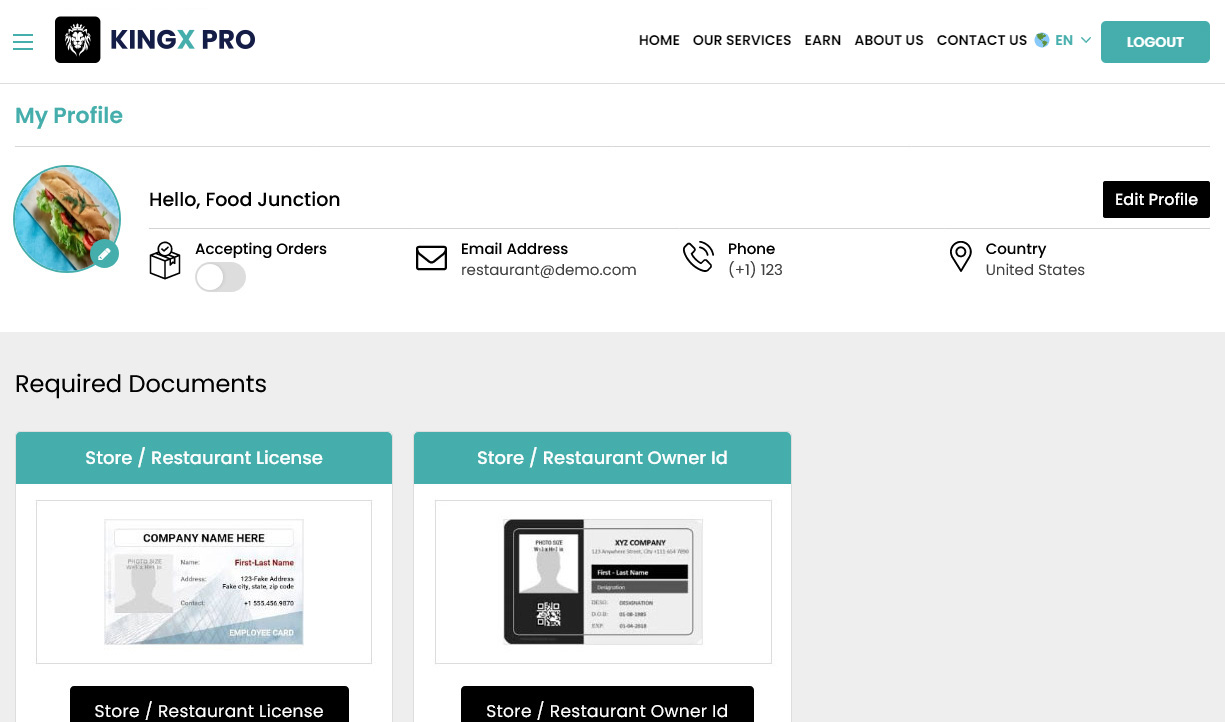Click the KINGX PRO brand name
Image resolution: width=1225 pixels, height=722 pixels.
tap(182, 40)
